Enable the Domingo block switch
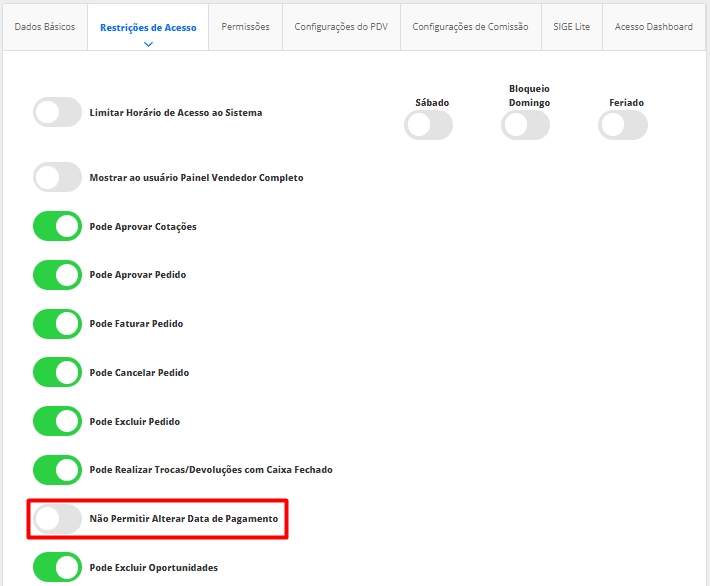This screenshot has height=586, width=710. pyautogui.click(x=526, y=125)
